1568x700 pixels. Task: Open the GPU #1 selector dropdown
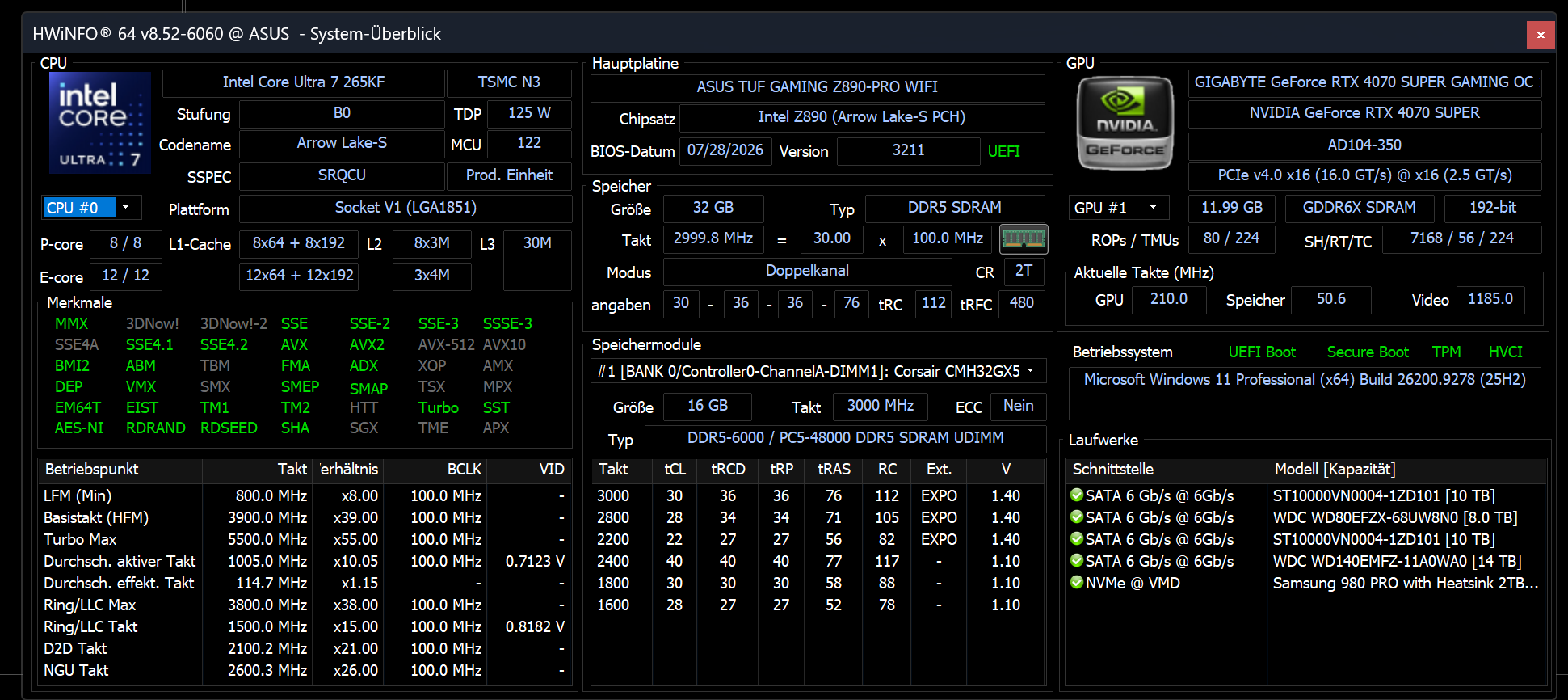(1119, 208)
